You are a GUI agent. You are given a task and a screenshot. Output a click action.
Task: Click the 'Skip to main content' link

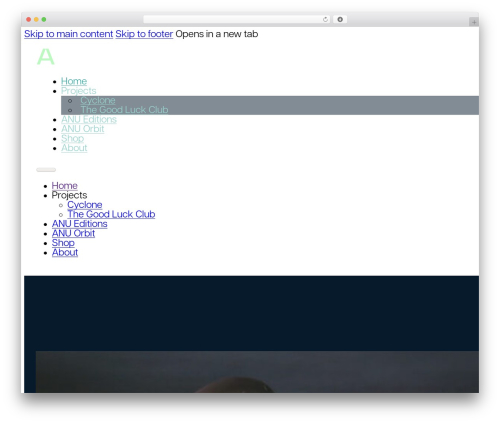(68, 34)
